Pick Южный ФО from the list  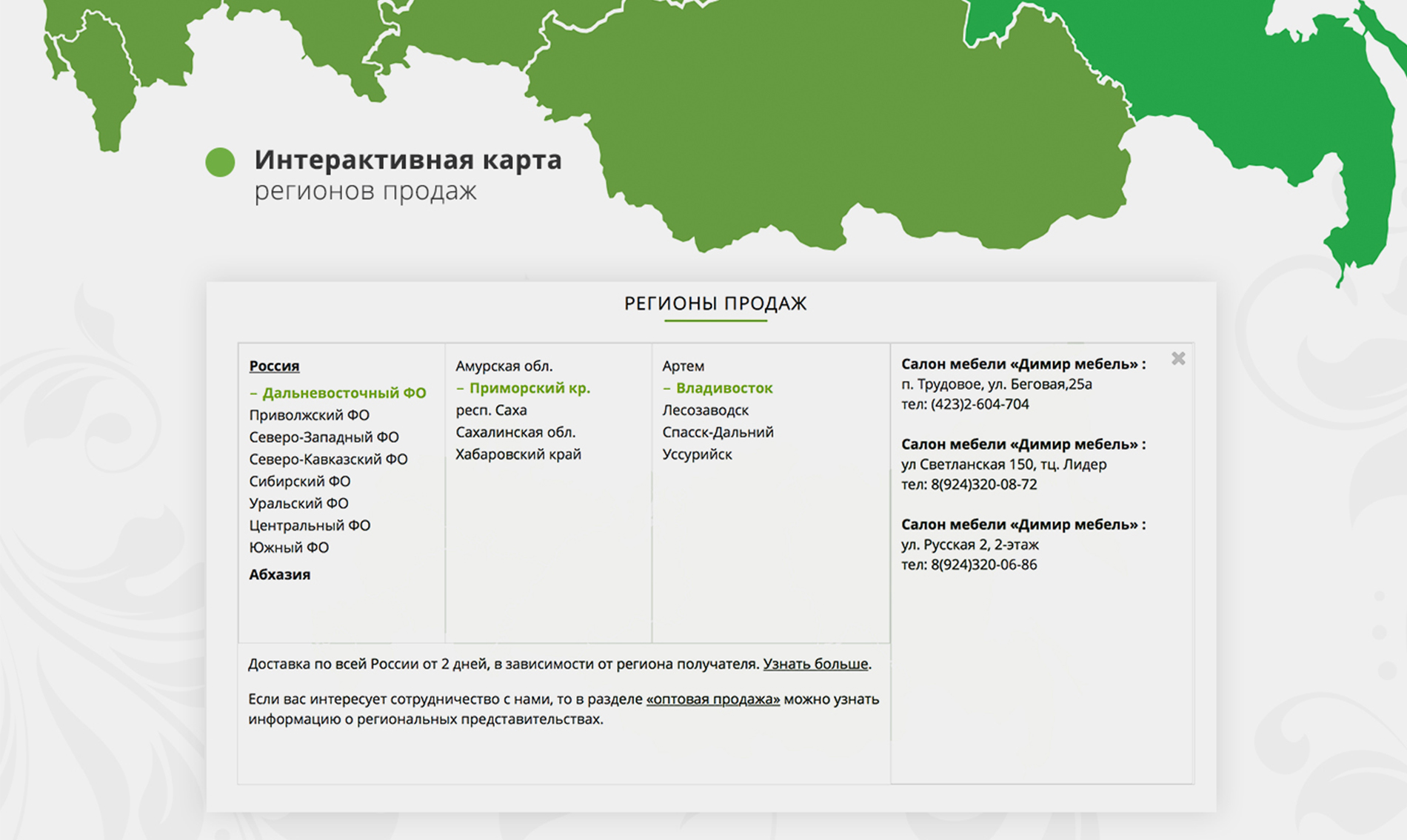(x=289, y=548)
